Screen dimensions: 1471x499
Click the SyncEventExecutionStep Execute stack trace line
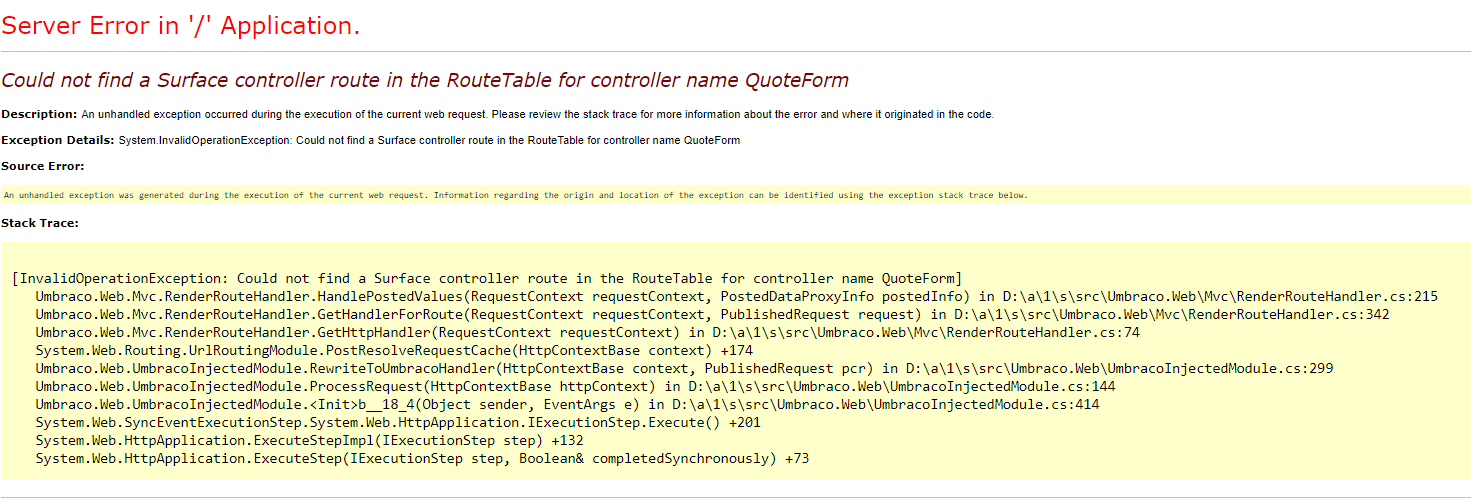coord(397,423)
